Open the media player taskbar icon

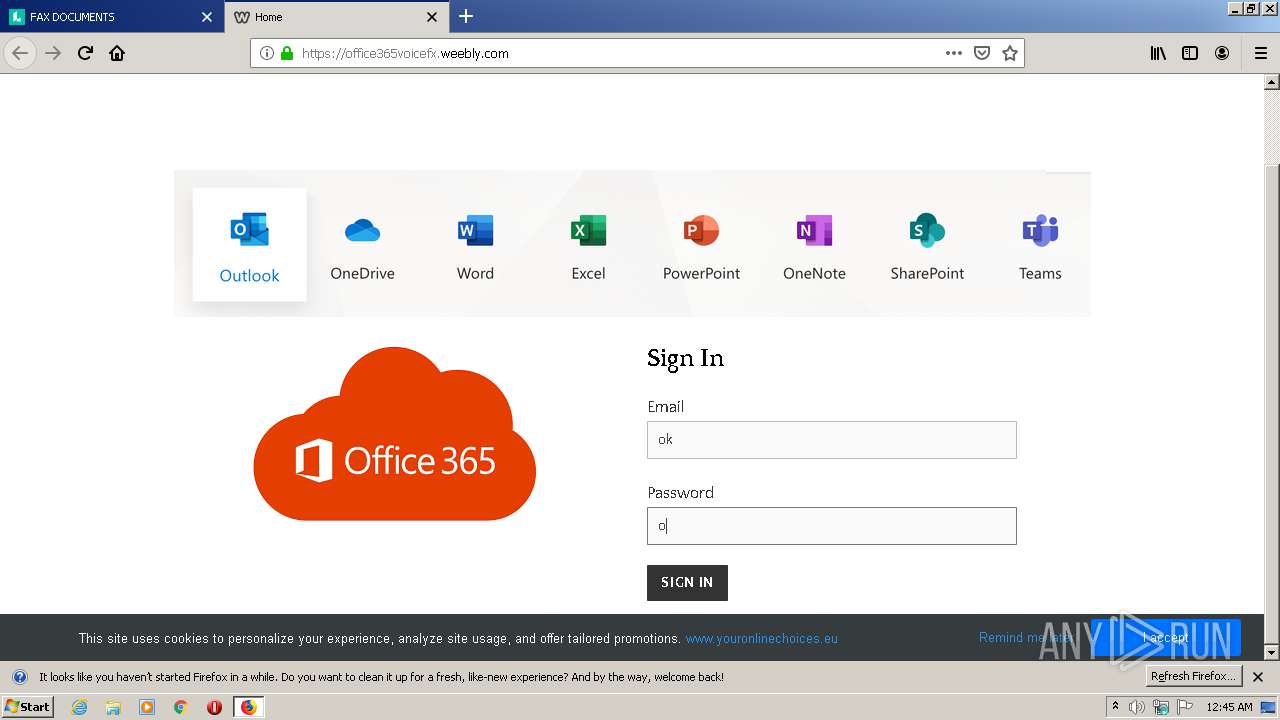(x=147, y=707)
